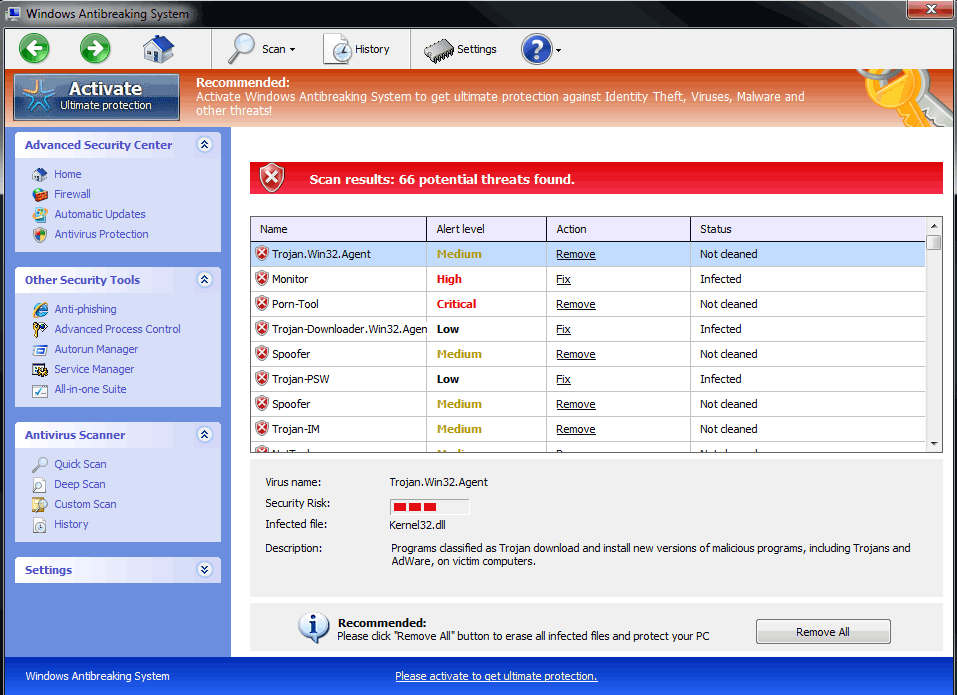Click the blue help question mark icon
Viewport: 957px width, 695px height.
tap(536, 49)
